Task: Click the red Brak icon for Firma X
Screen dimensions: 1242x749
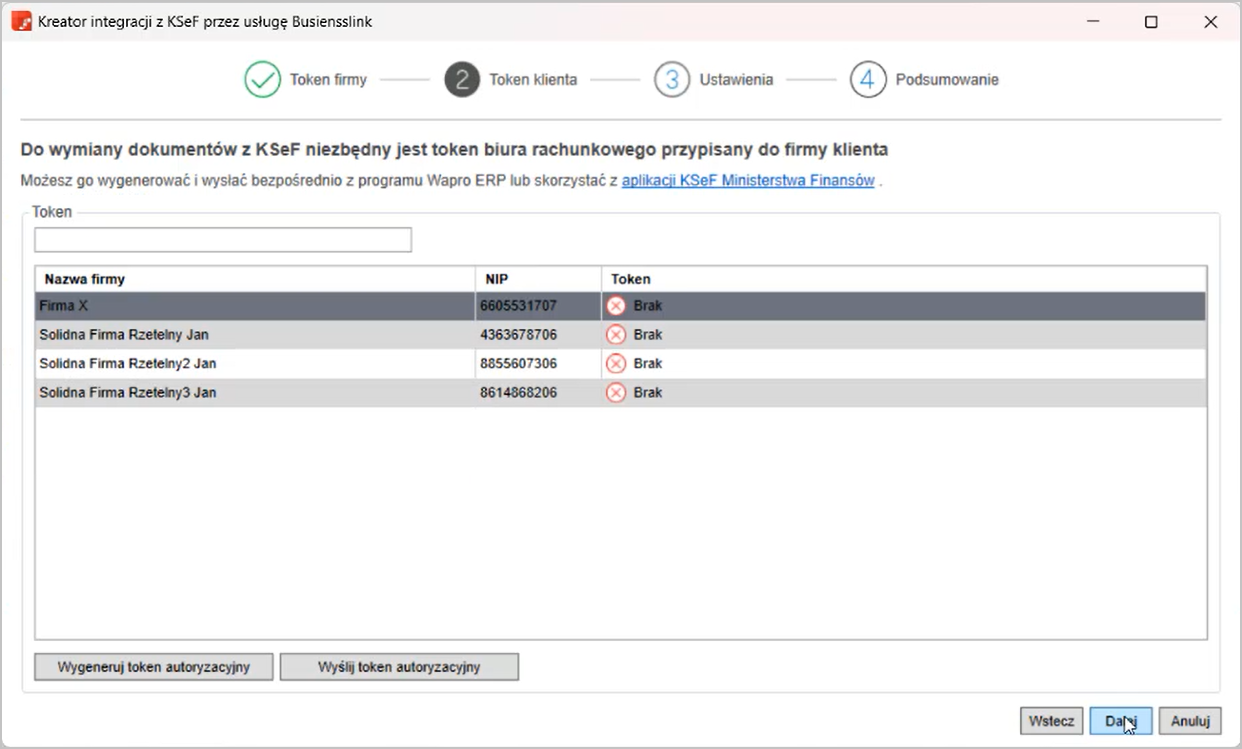Action: tap(616, 306)
